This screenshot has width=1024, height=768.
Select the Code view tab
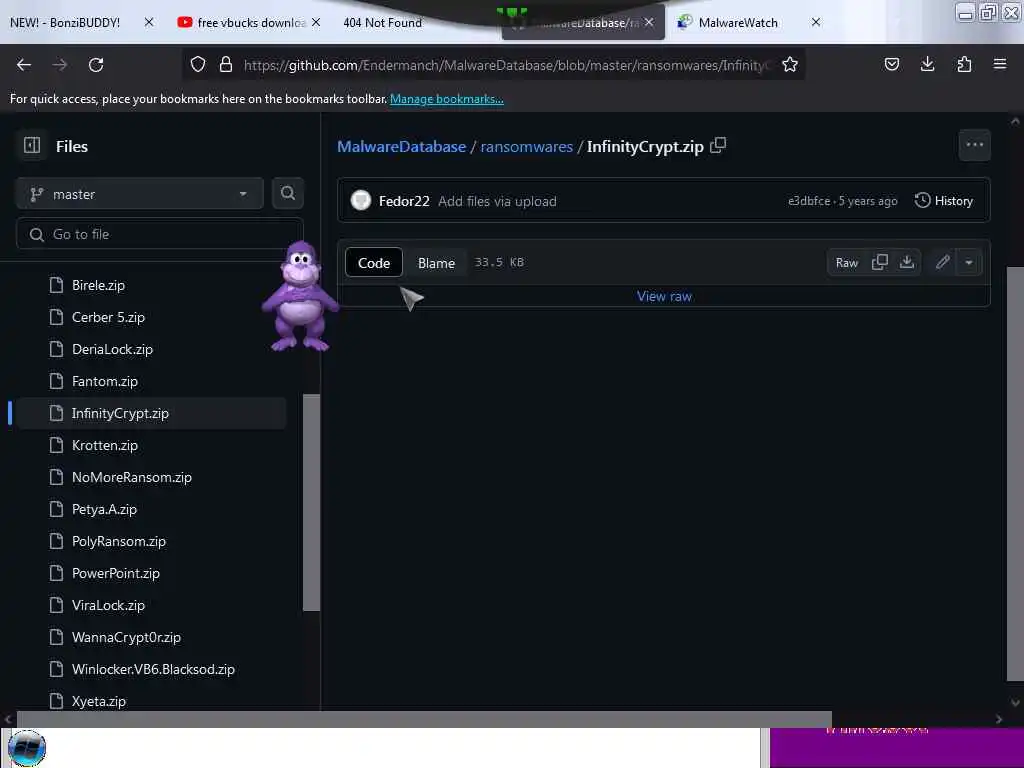374,263
